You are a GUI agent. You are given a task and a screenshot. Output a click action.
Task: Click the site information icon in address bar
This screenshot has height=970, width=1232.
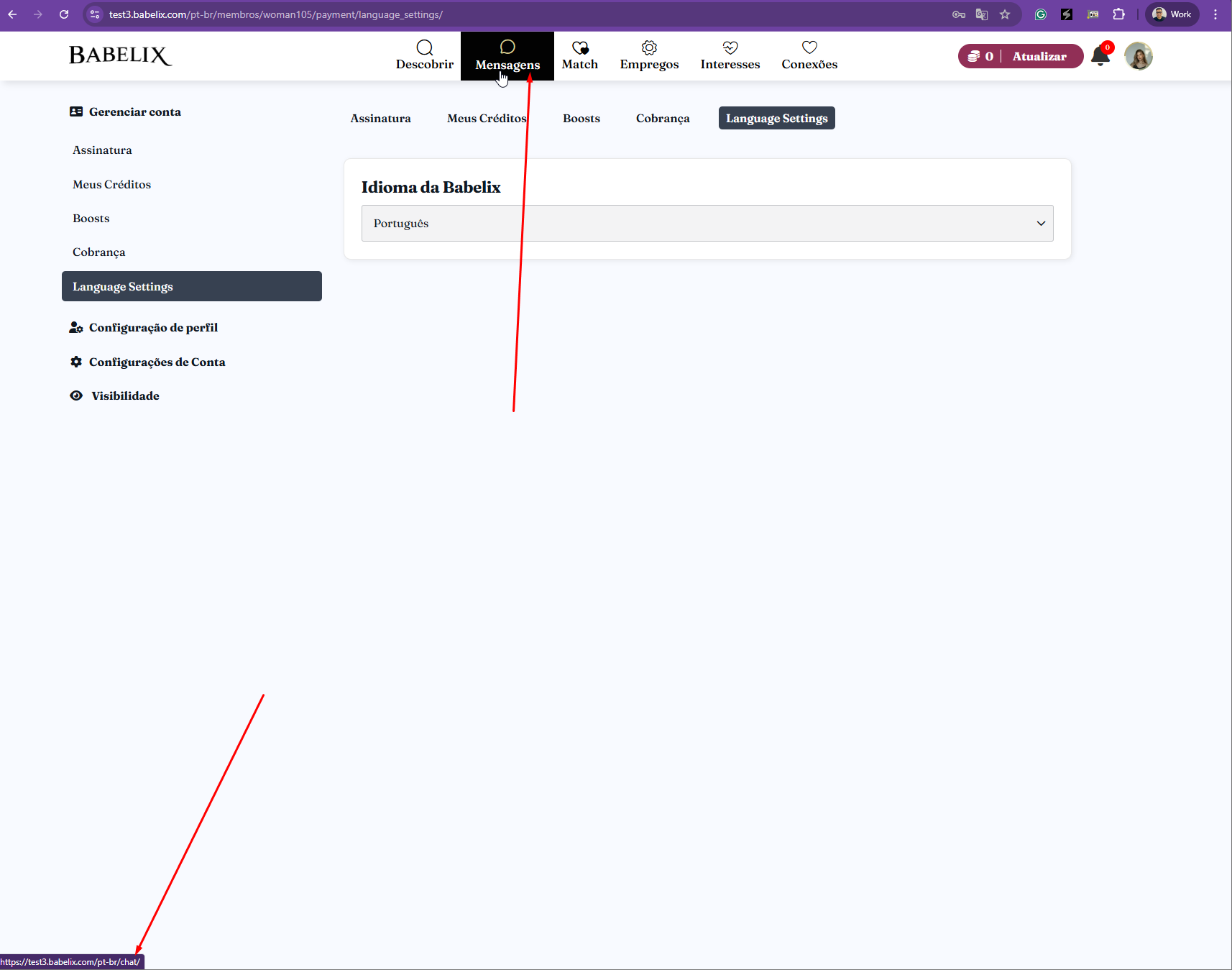(95, 14)
